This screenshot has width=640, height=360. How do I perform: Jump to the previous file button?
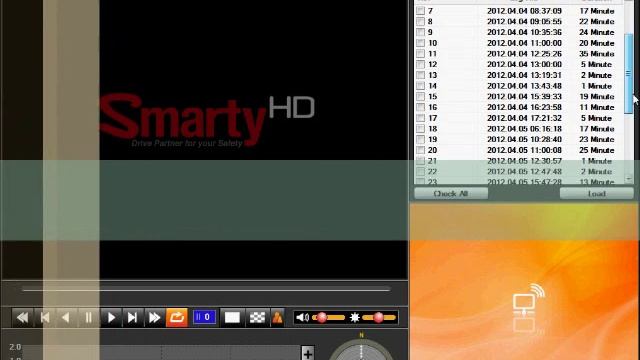pyautogui.click(x=44, y=318)
